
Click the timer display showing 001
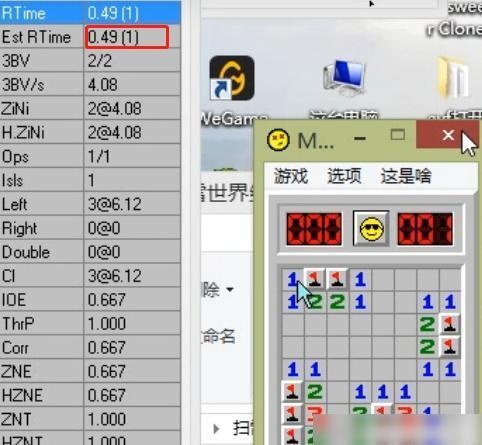[x=425, y=229]
